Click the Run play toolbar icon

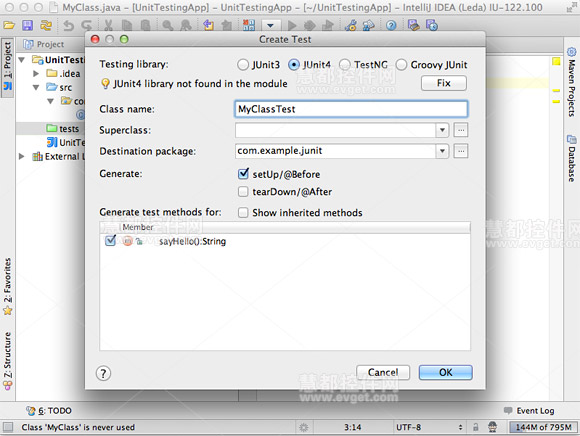tap(292, 25)
